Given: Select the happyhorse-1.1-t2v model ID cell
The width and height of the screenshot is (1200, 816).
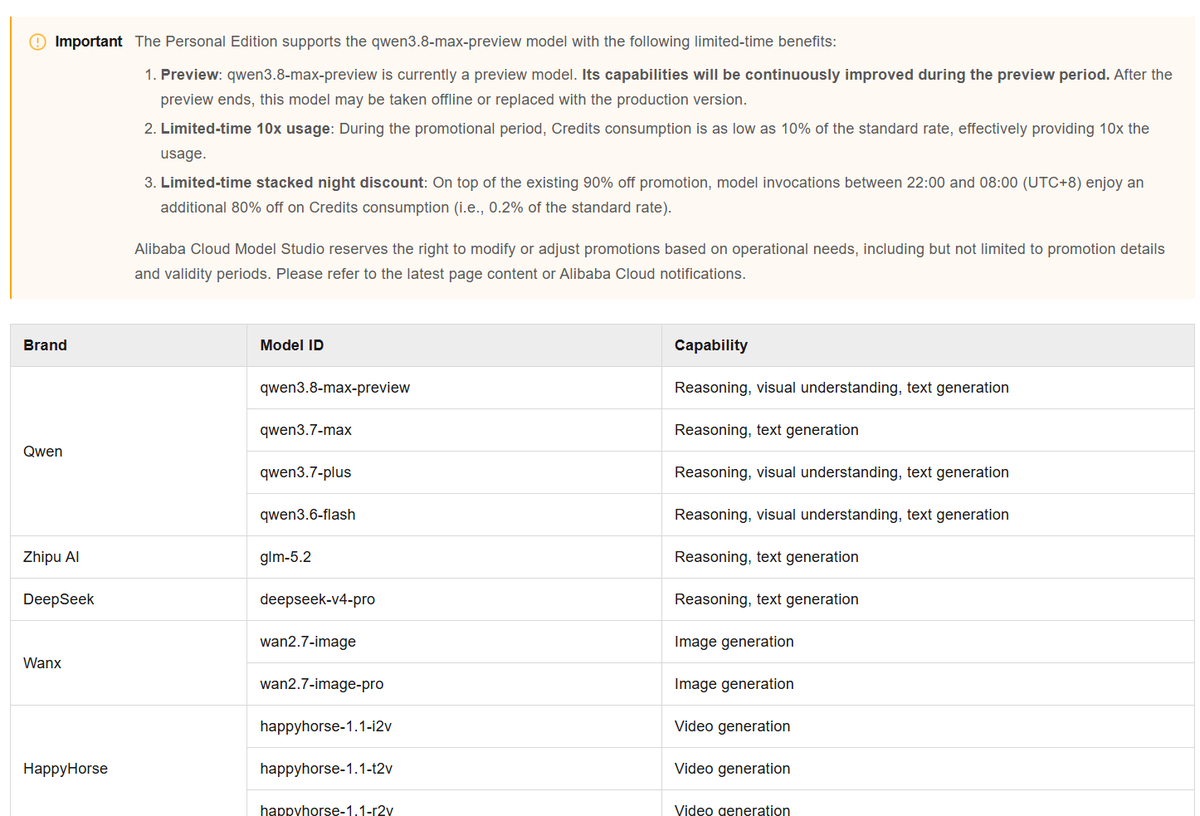Looking at the screenshot, I should 453,769.
